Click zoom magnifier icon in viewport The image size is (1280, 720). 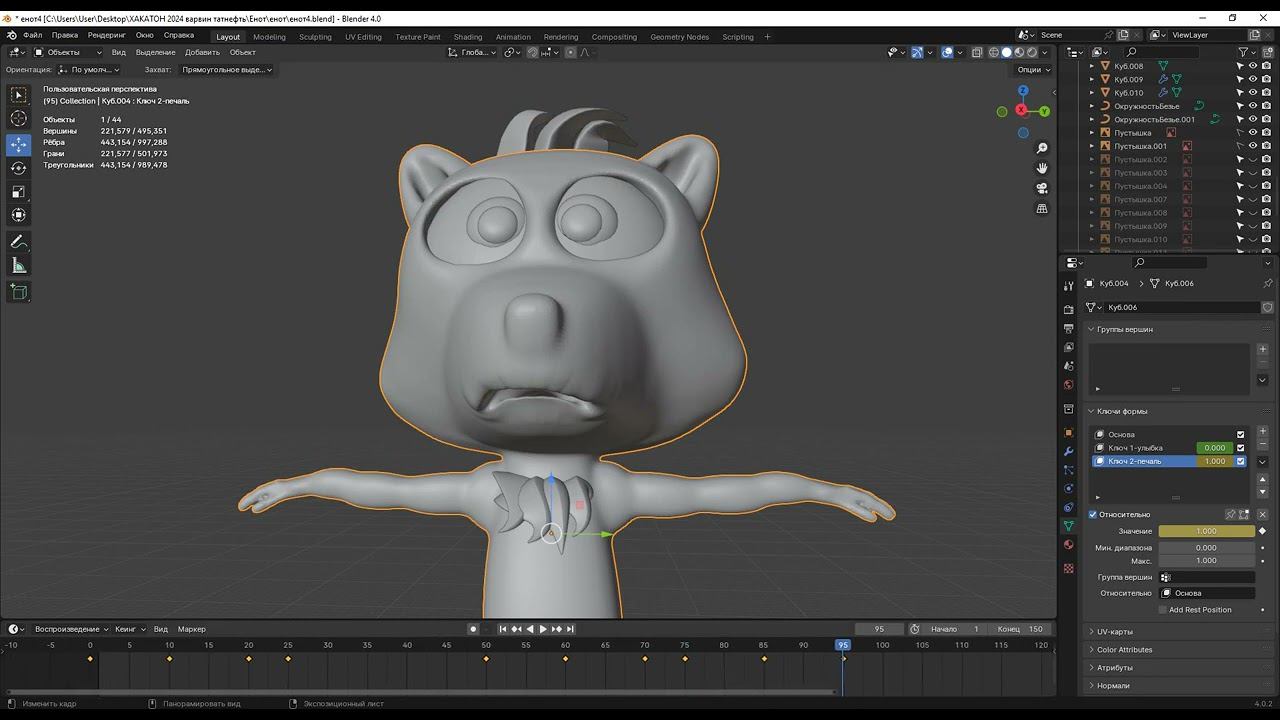1042,148
